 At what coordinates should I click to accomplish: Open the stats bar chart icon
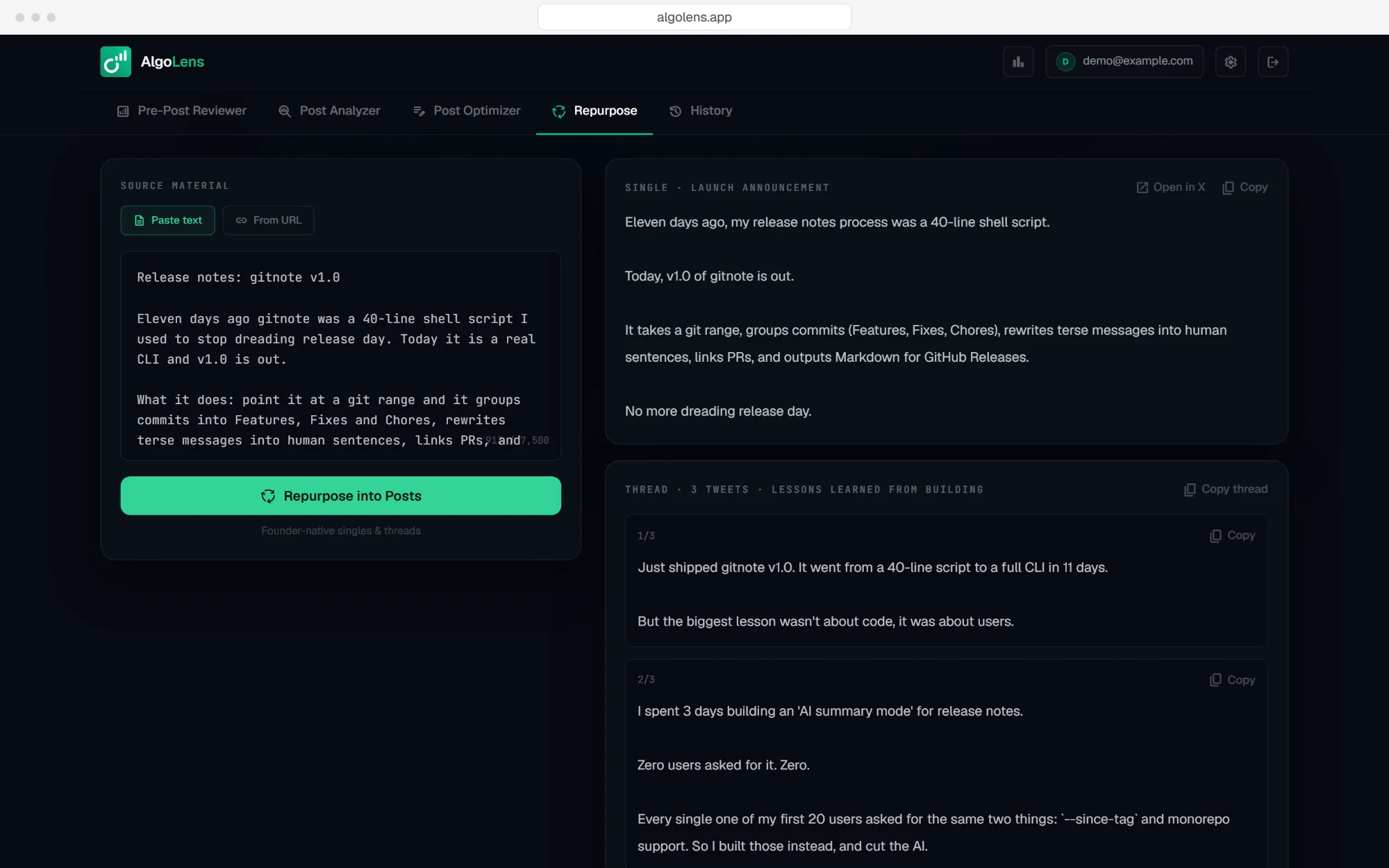[1018, 62]
